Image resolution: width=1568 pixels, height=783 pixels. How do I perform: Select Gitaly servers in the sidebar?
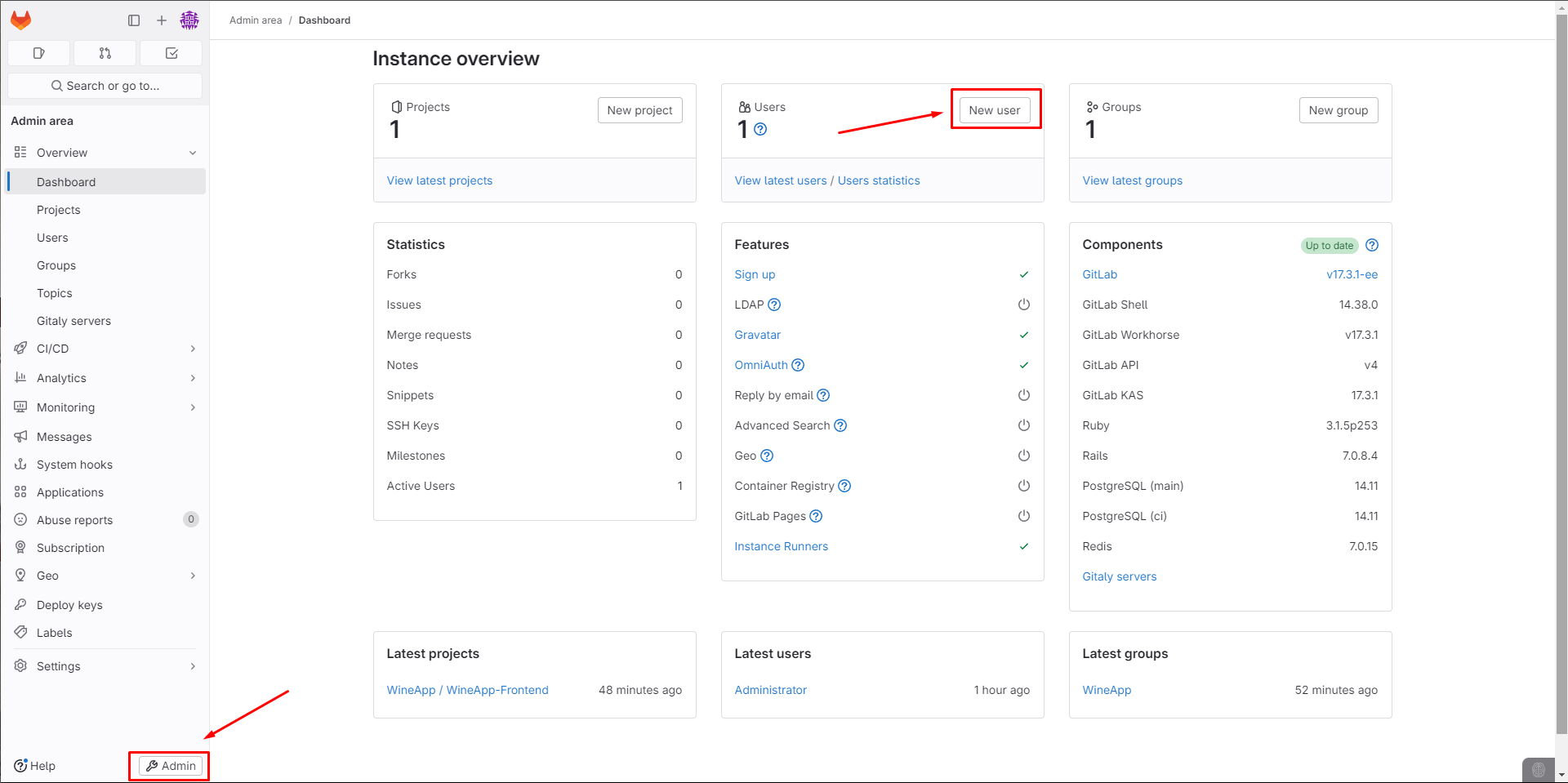click(x=73, y=321)
